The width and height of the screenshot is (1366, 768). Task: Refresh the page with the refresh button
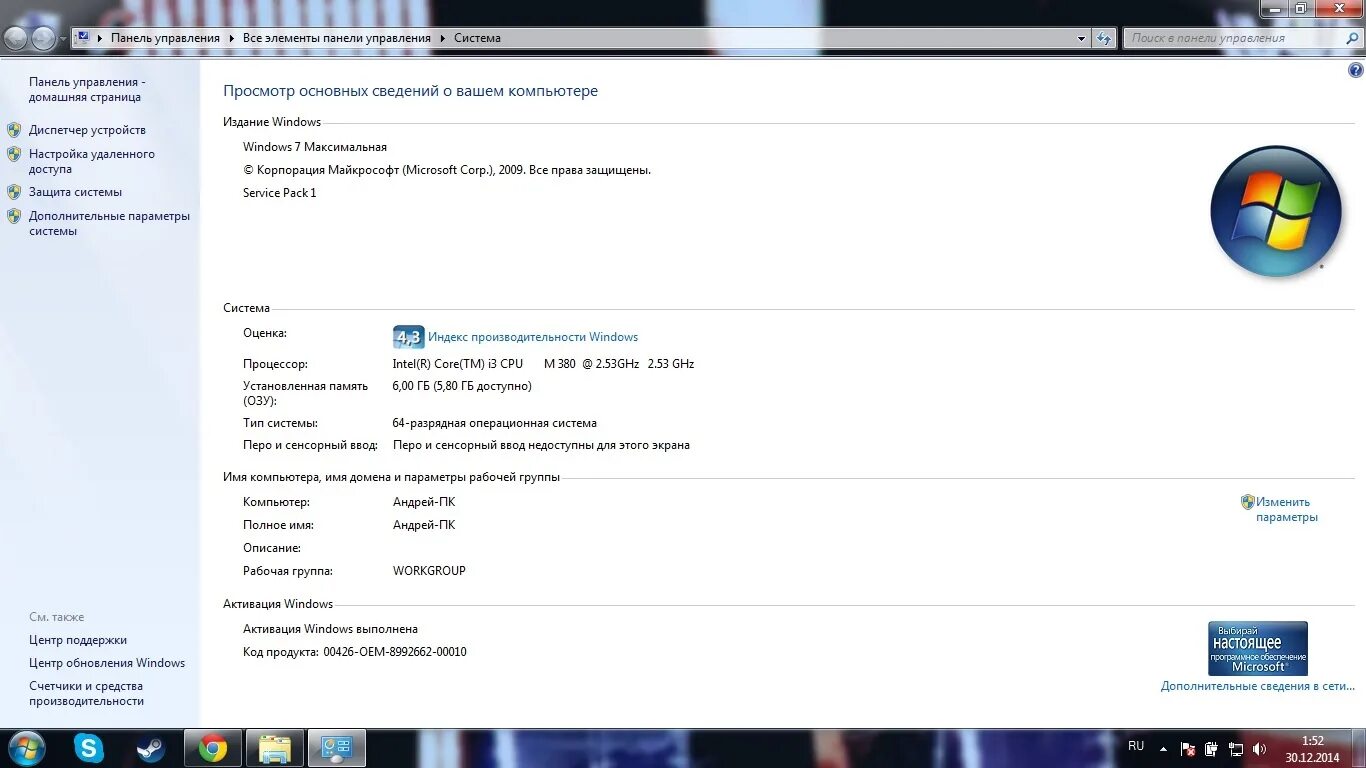(1104, 38)
